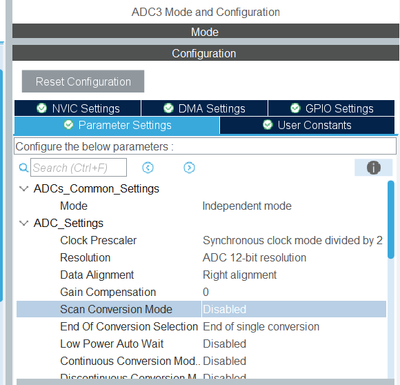
Task: Collapse the ADC_Settings group
Action: coord(24,223)
